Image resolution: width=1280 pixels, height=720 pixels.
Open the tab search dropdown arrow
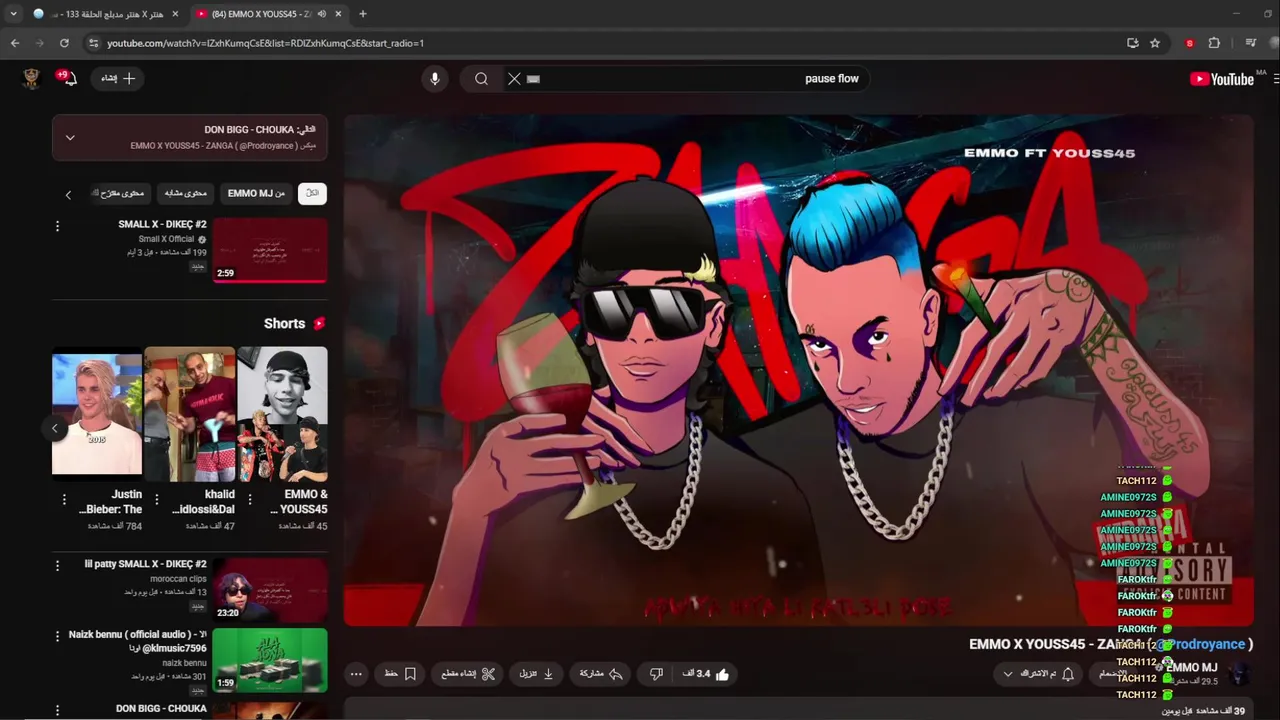click(x=13, y=14)
